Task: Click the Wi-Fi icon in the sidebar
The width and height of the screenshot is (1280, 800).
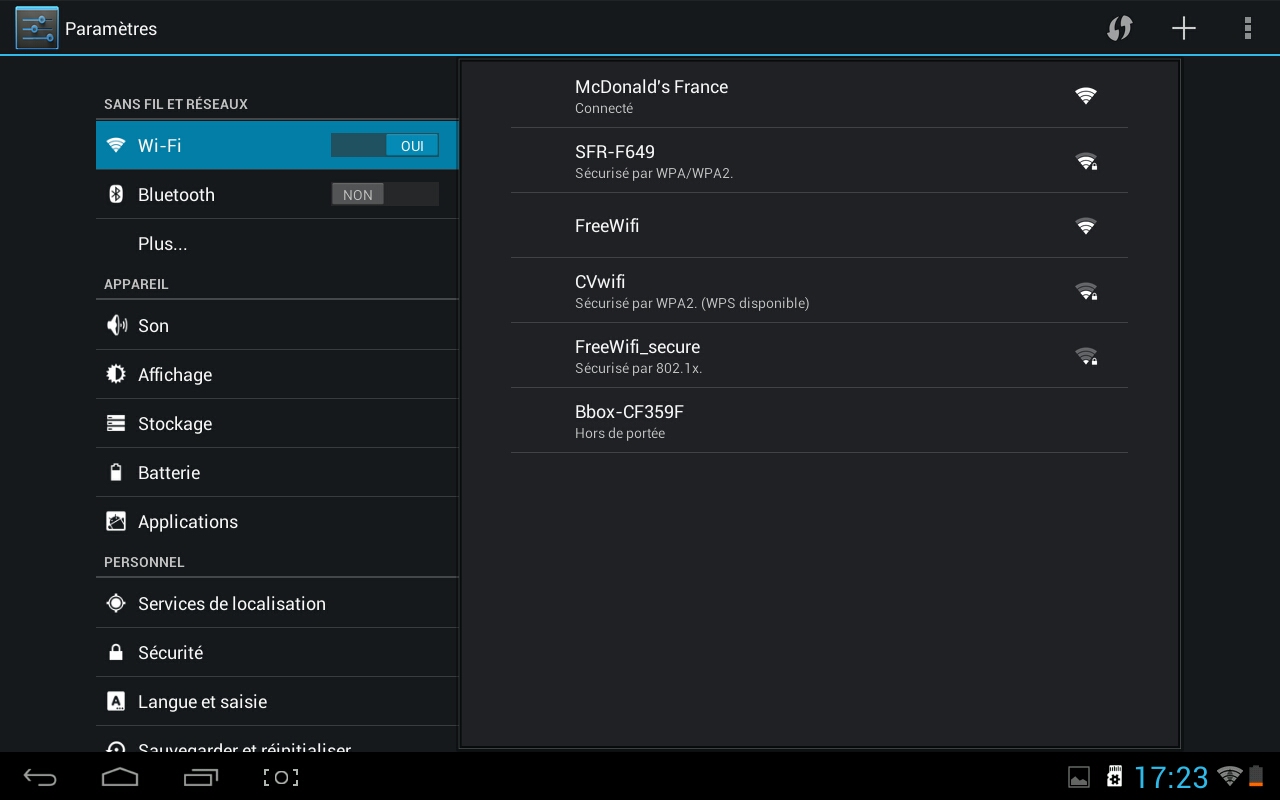Action: [x=116, y=145]
